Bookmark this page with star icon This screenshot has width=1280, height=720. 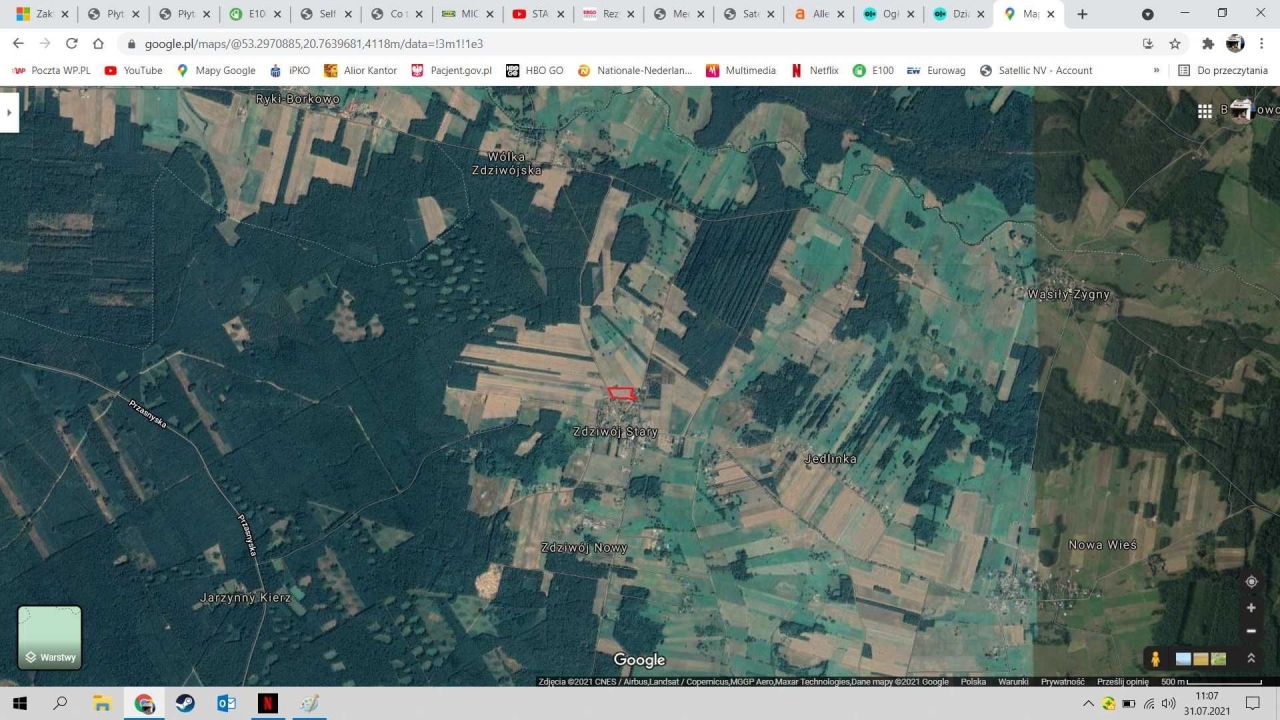pyautogui.click(x=1175, y=44)
